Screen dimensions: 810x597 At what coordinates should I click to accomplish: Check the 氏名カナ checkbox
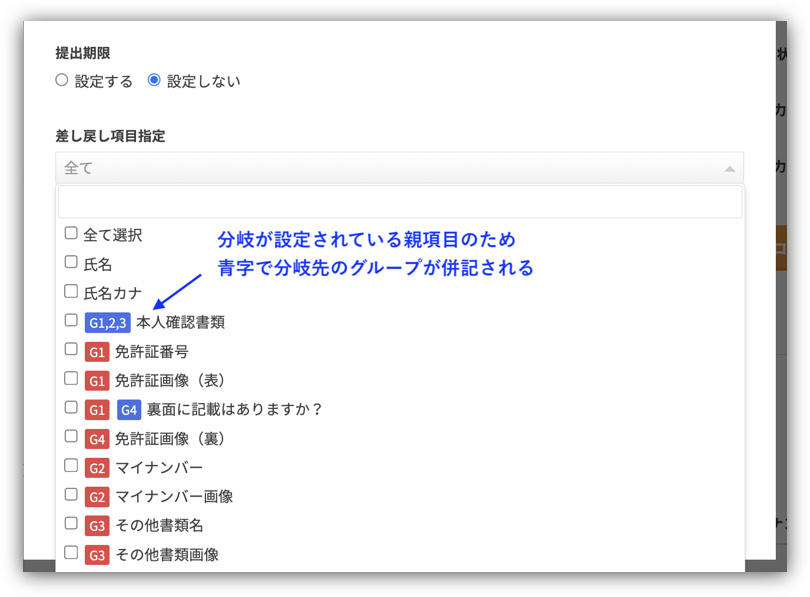(x=70, y=291)
